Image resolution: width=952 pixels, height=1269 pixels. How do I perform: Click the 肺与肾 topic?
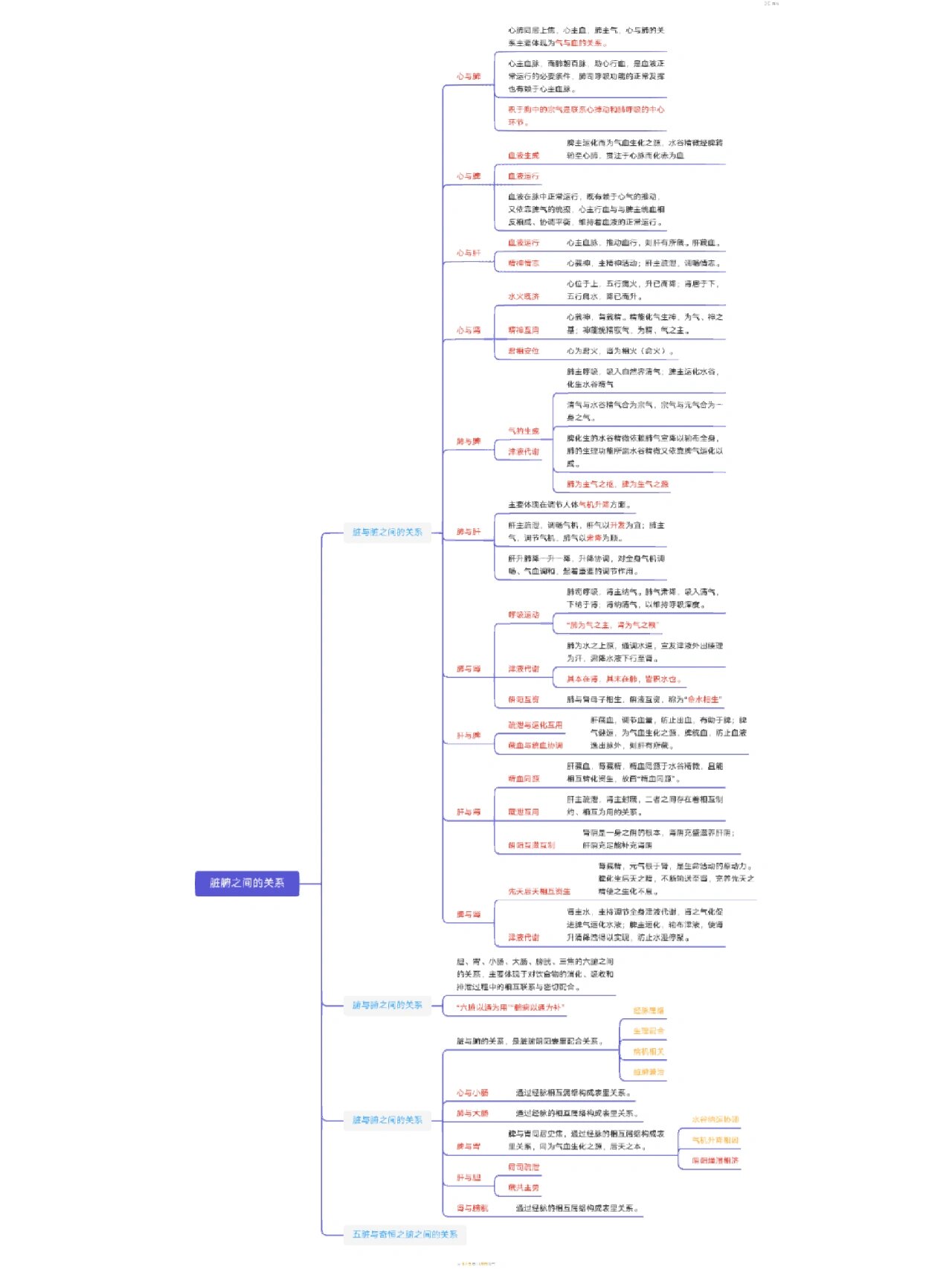[469, 669]
